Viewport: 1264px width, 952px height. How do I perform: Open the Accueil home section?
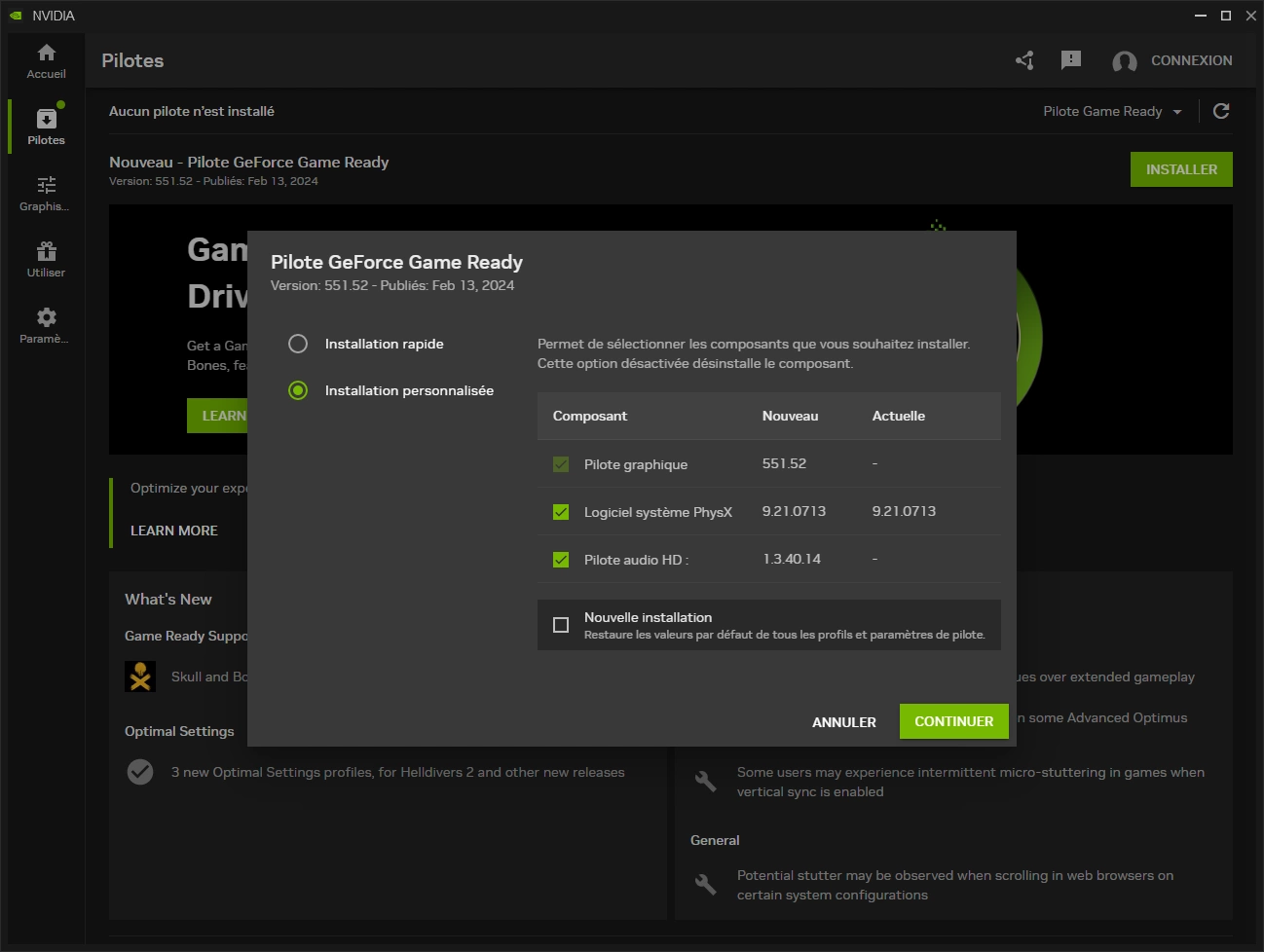click(46, 61)
